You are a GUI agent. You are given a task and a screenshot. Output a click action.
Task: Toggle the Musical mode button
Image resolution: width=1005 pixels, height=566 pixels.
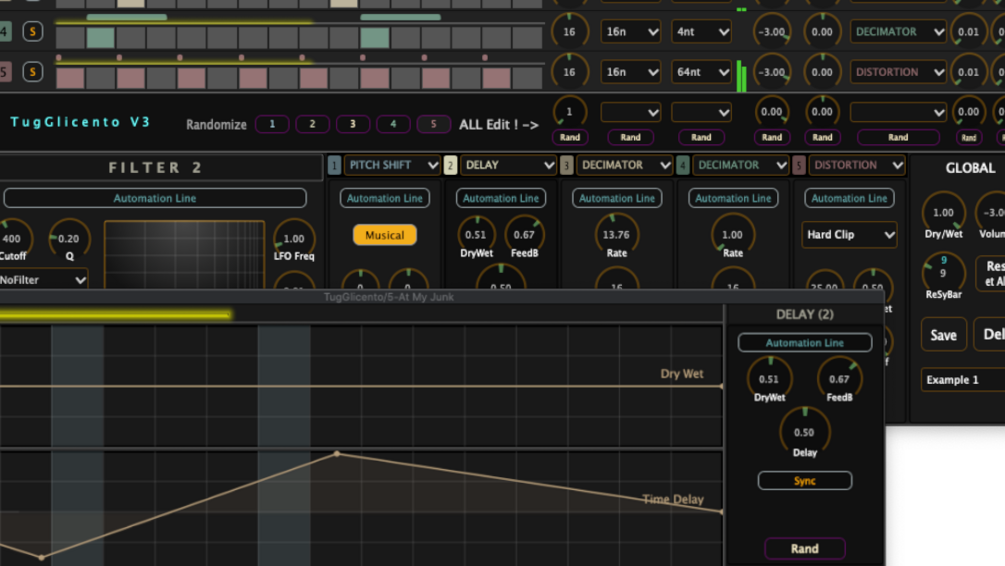click(x=385, y=235)
